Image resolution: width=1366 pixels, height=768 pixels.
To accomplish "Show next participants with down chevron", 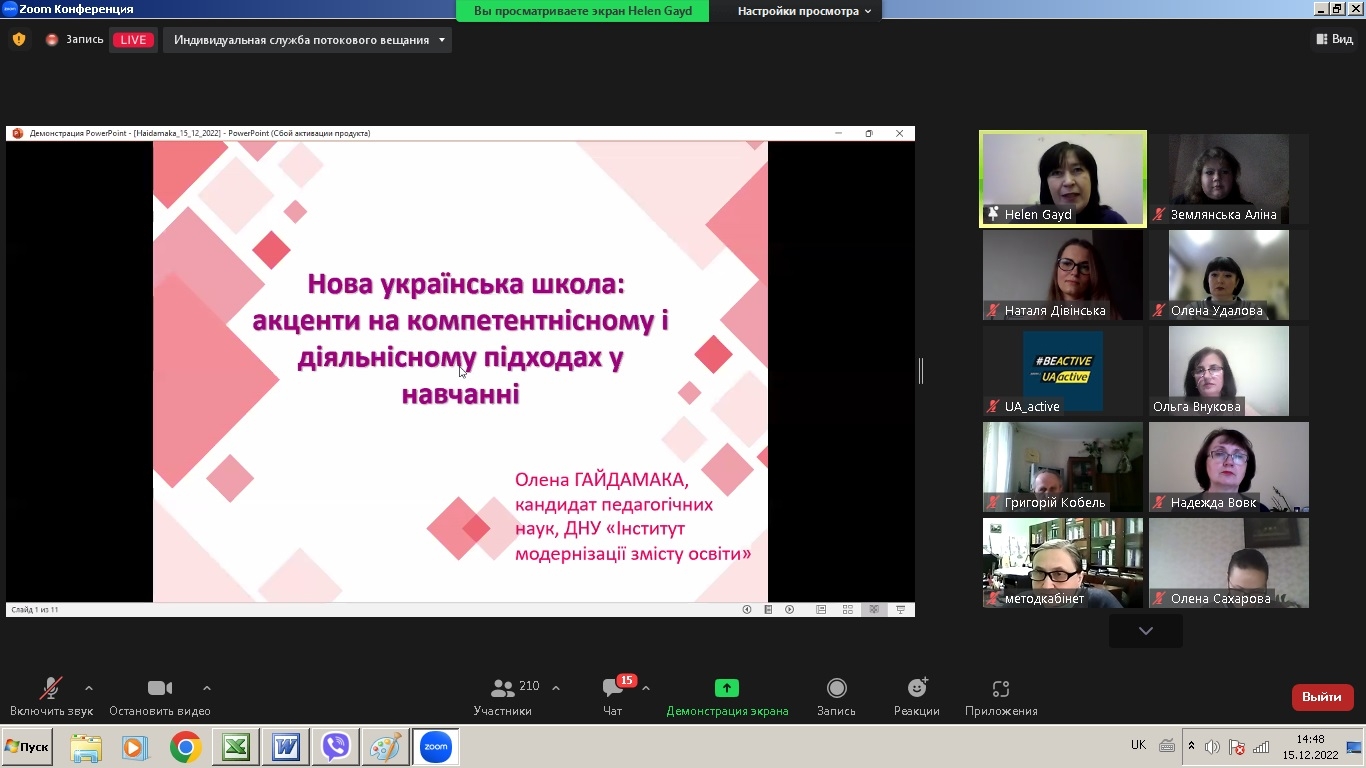I will click(x=1146, y=631).
